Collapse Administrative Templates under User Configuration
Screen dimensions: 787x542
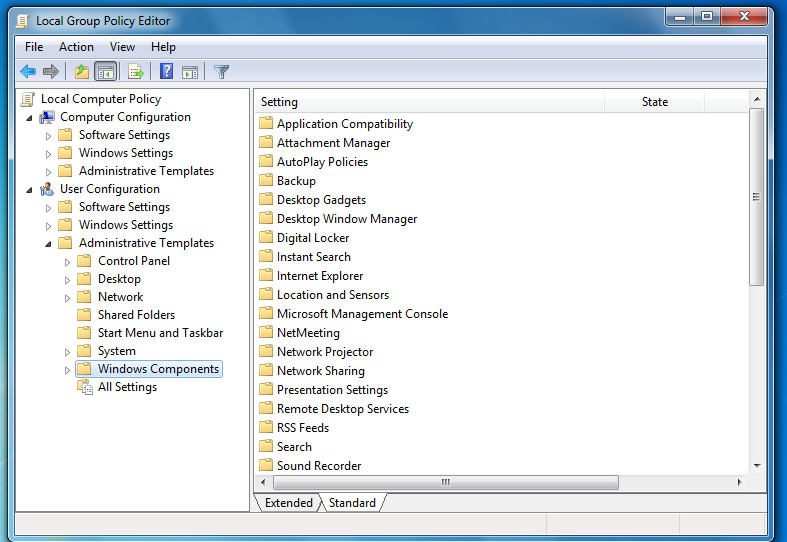click(x=48, y=244)
